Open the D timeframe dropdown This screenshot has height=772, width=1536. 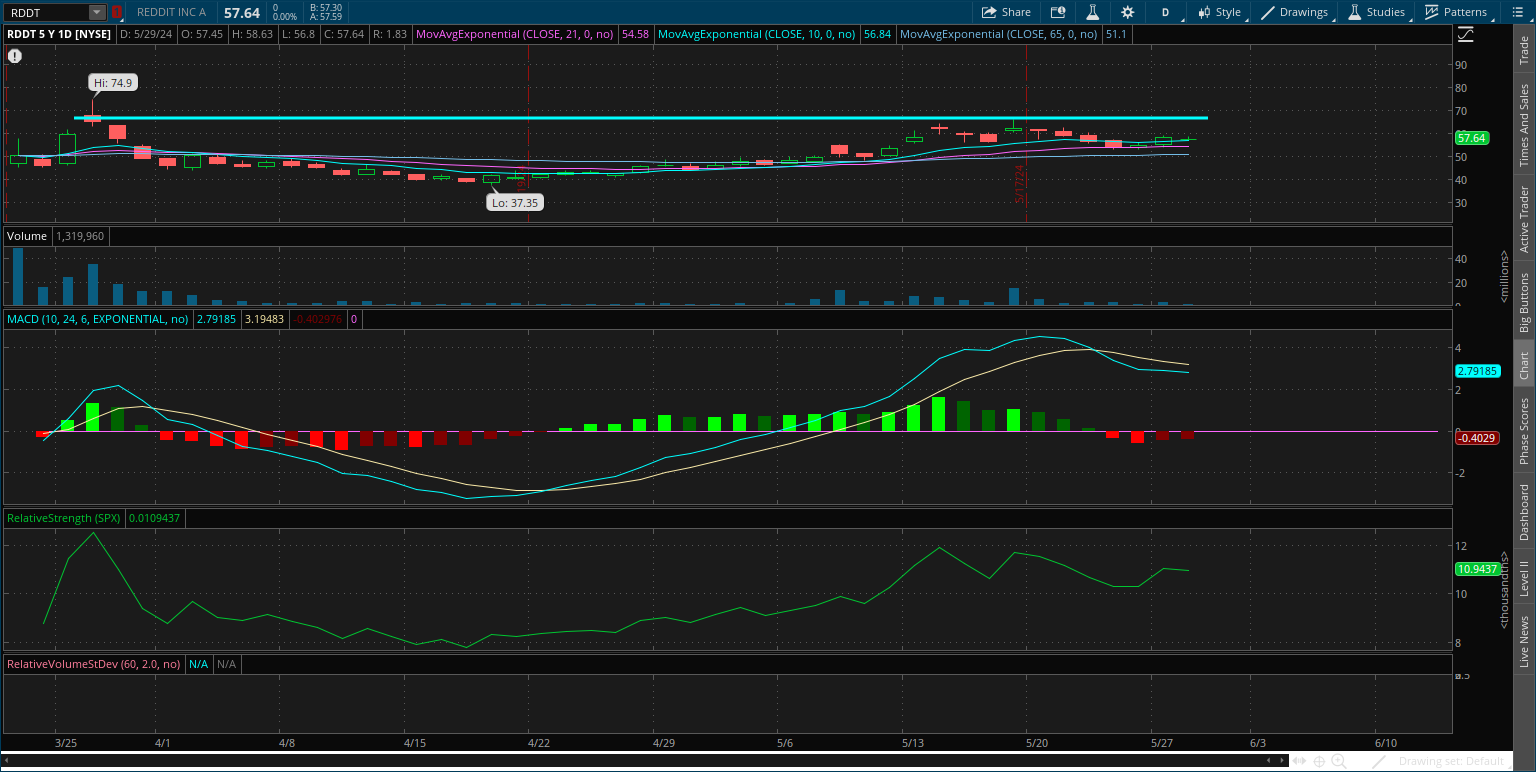point(1166,12)
